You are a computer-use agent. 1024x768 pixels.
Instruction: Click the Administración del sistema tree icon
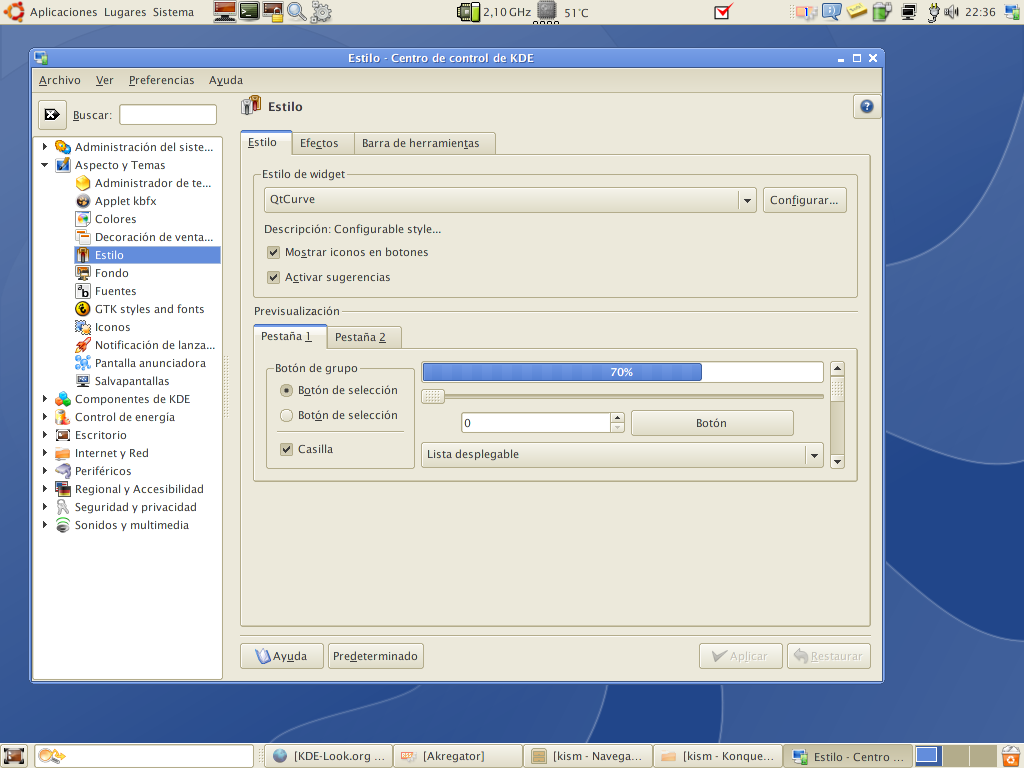tap(63, 147)
